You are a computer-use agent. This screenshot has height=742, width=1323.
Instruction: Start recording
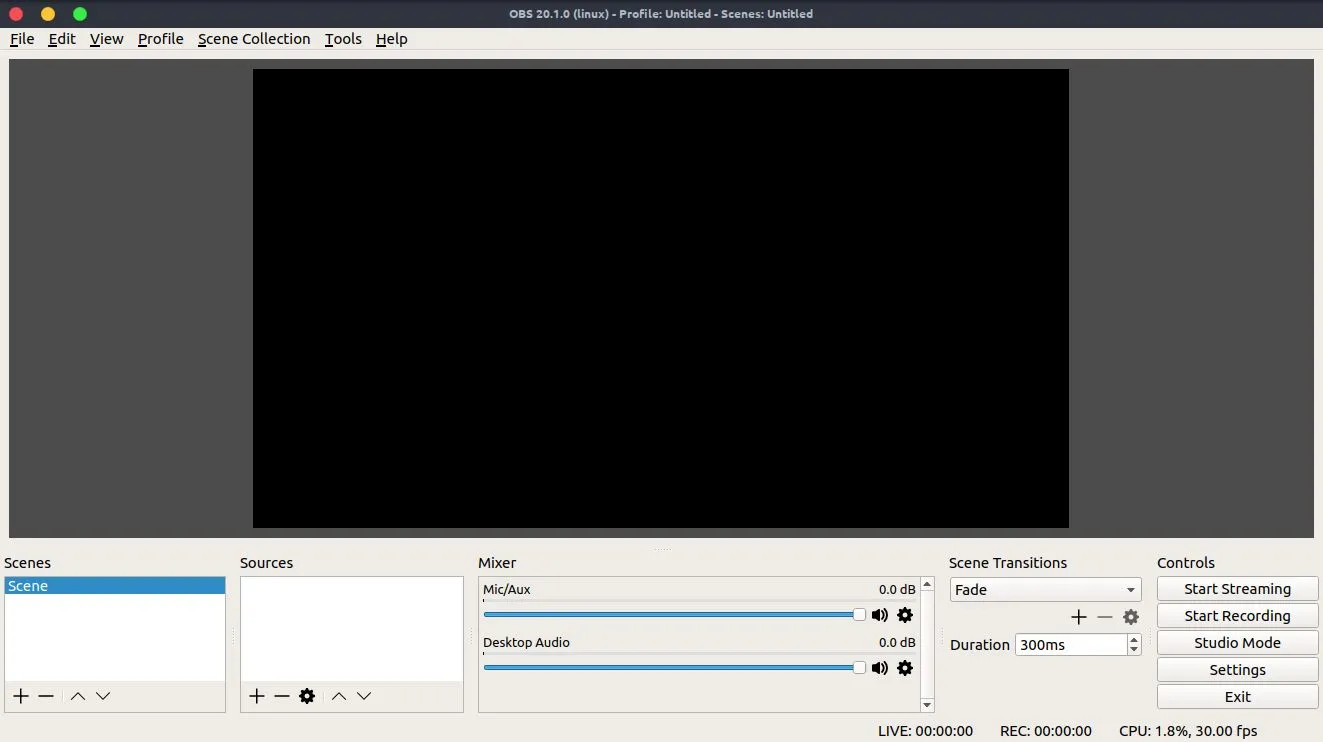[1237, 615]
